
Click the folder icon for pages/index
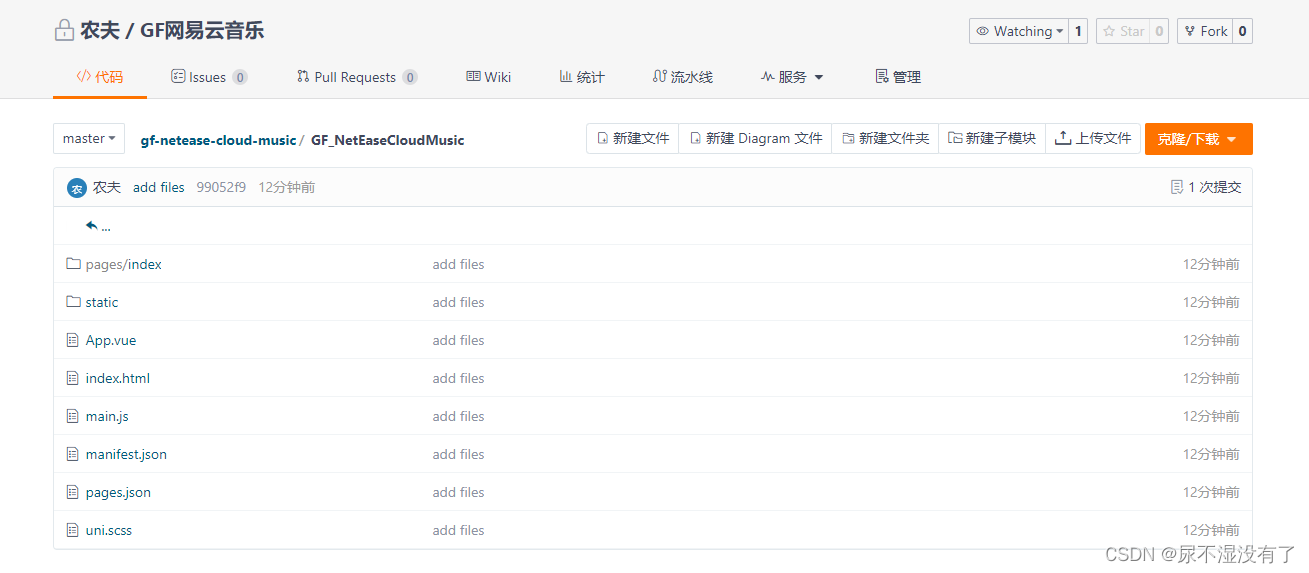pyautogui.click(x=73, y=264)
